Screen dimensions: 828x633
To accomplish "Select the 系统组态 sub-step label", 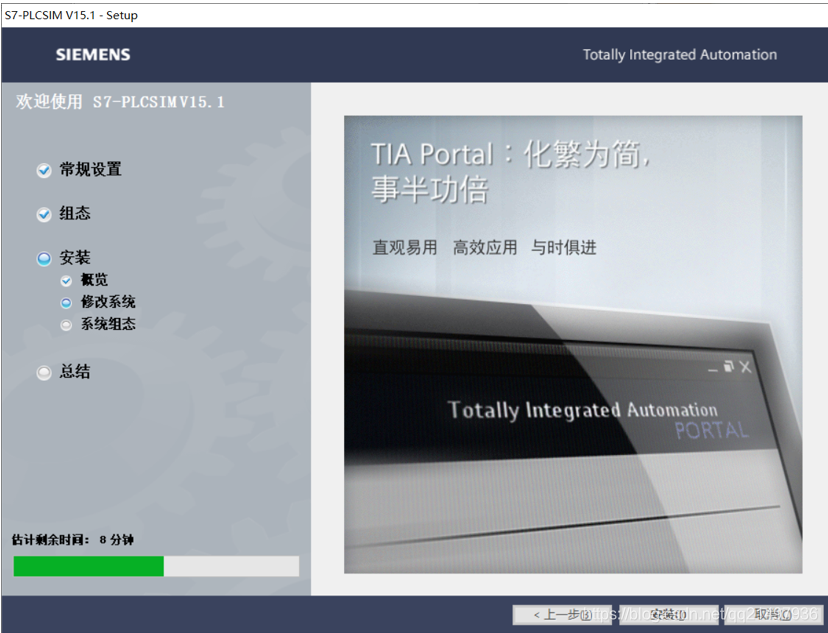I will tap(108, 324).
